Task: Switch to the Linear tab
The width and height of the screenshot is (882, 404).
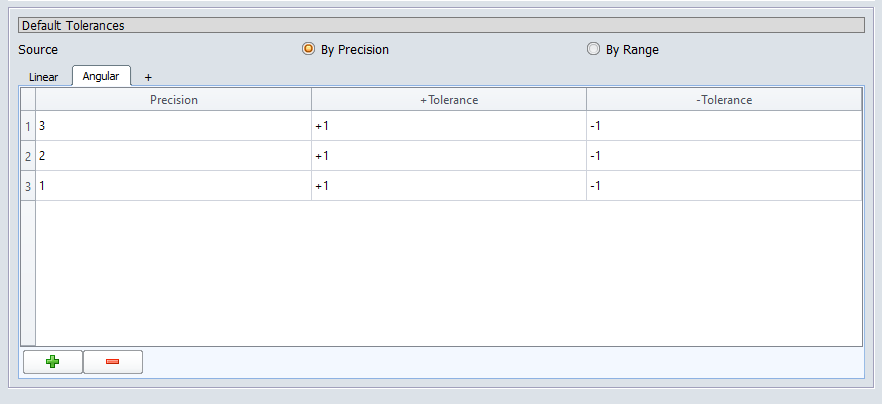Action: (44, 77)
